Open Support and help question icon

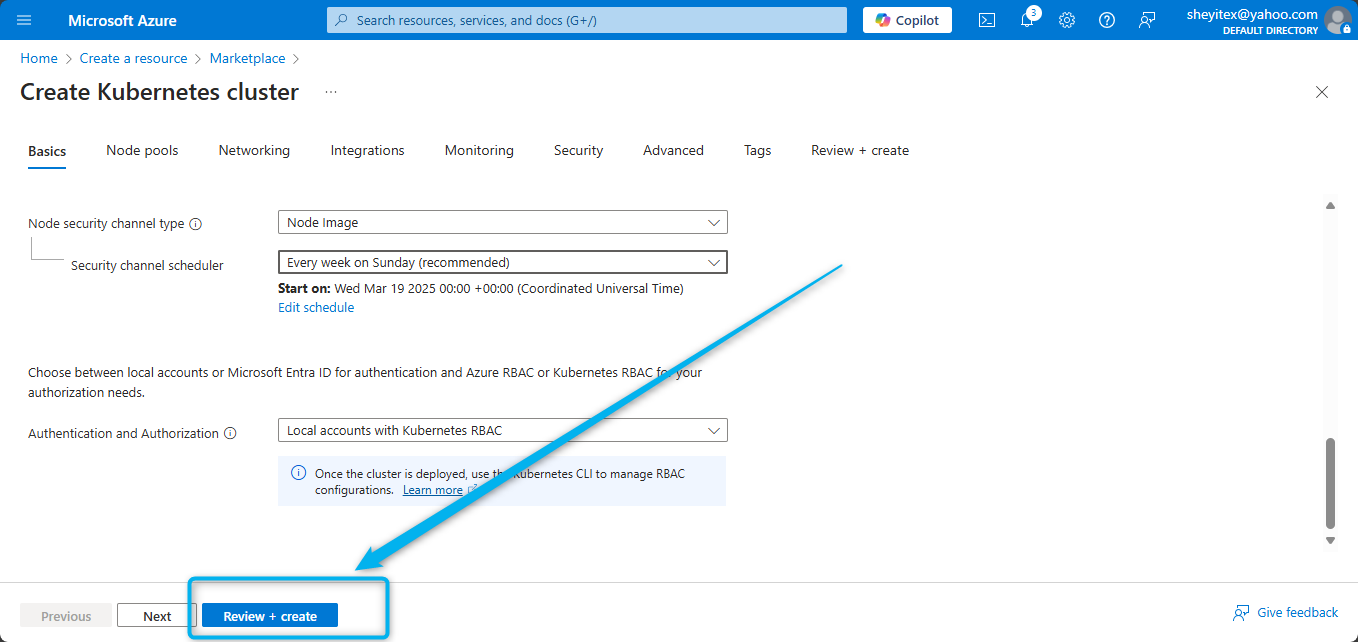click(x=1107, y=20)
